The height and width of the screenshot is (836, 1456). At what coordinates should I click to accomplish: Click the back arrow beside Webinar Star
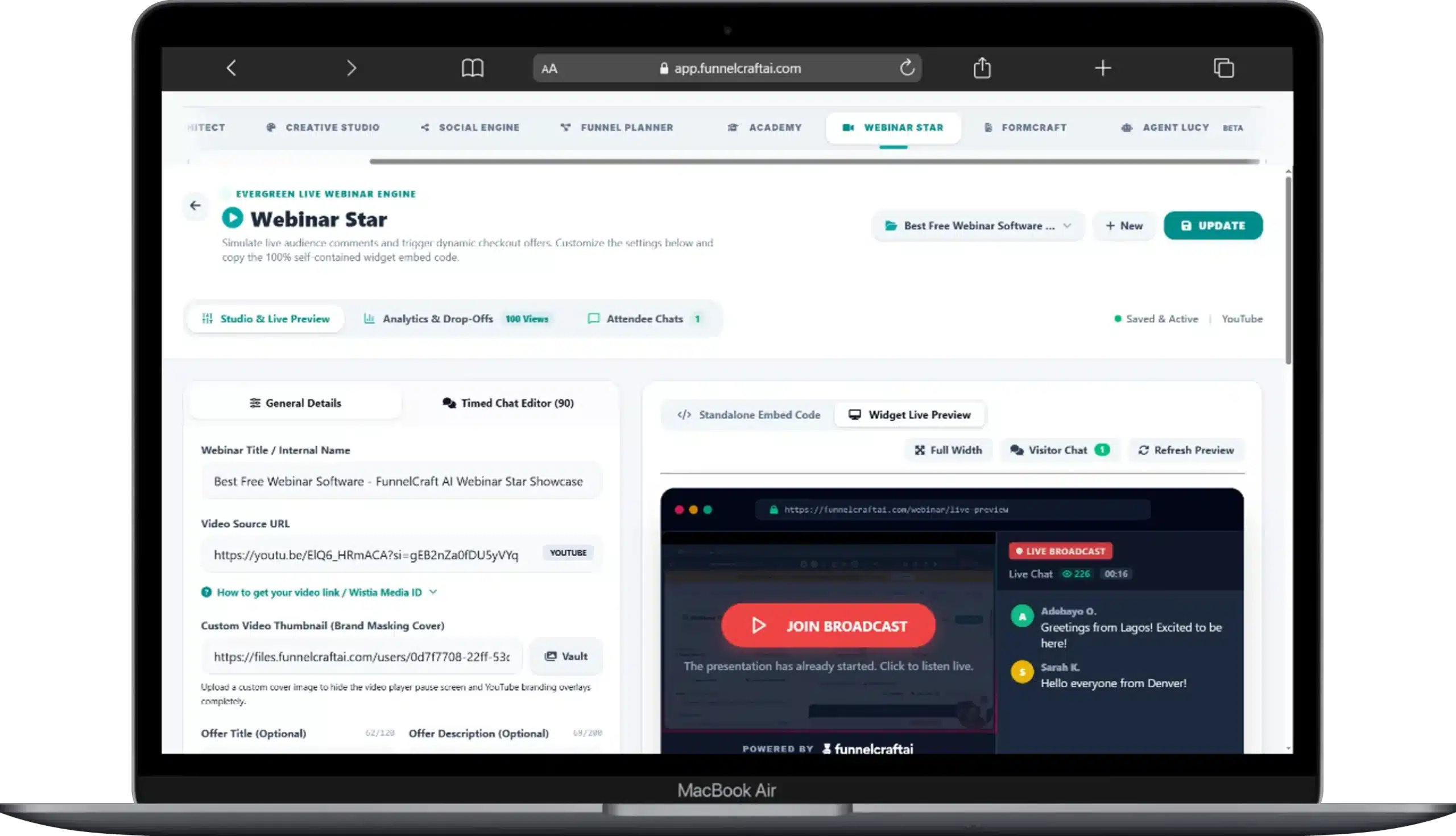coord(195,205)
